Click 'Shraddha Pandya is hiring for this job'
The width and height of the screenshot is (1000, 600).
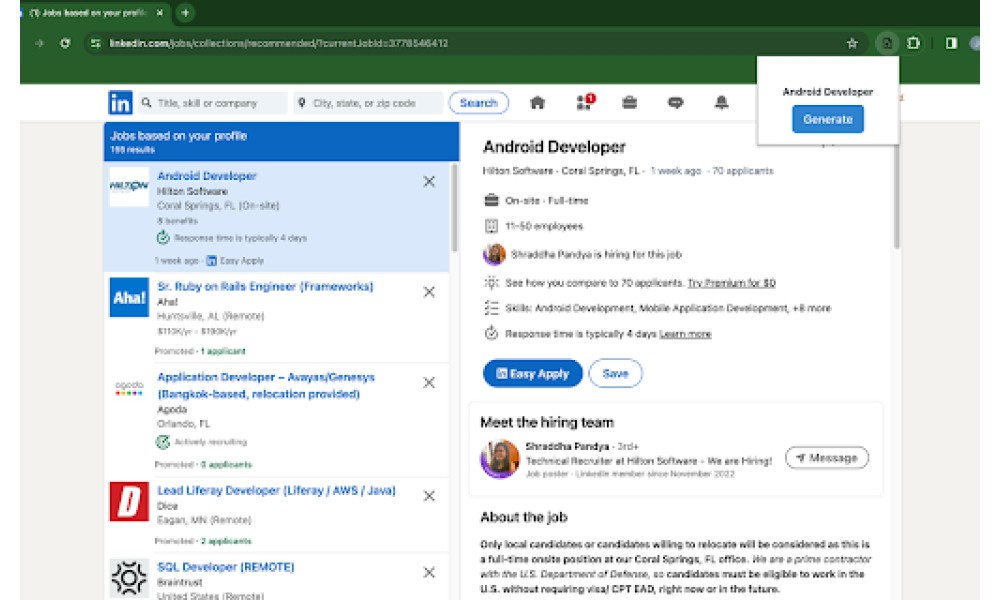point(596,254)
